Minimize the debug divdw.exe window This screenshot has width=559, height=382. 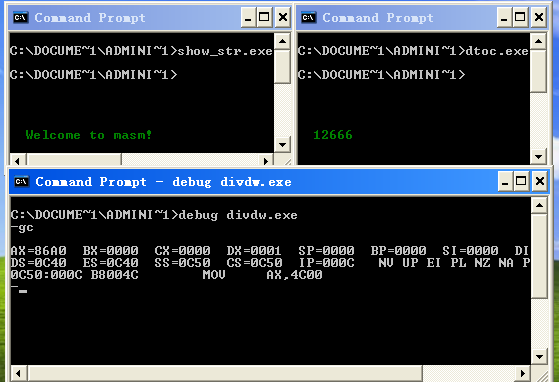[x=505, y=181]
